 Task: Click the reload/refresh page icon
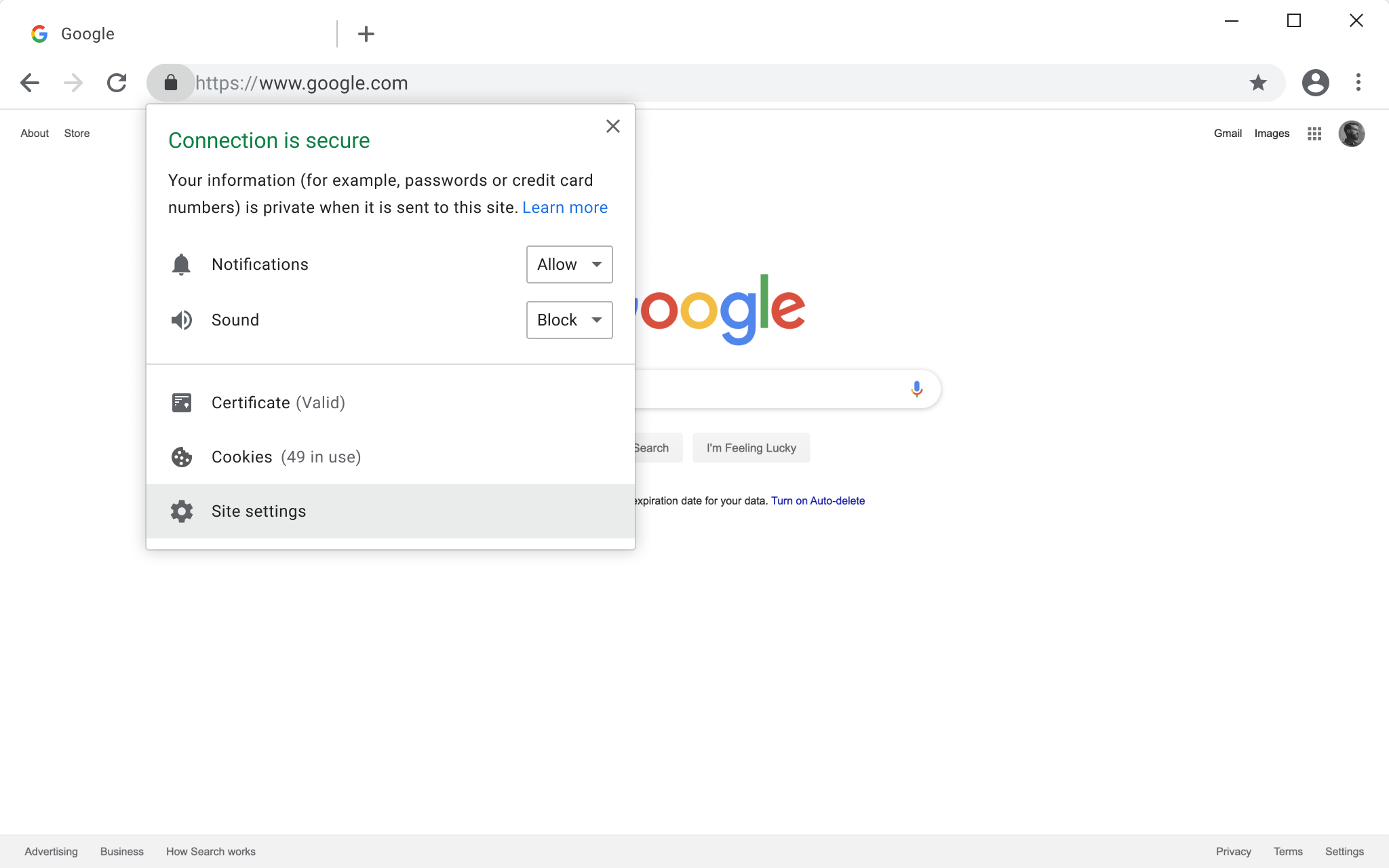pyautogui.click(x=116, y=82)
